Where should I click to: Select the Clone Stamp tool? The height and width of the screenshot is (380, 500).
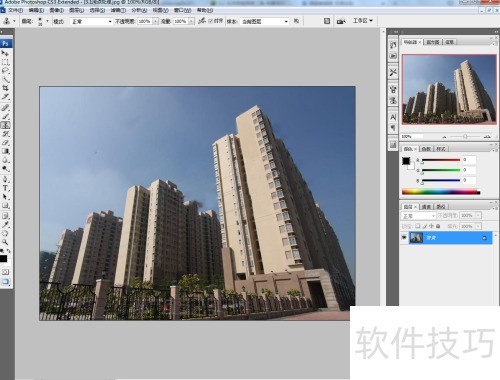click(x=5, y=125)
